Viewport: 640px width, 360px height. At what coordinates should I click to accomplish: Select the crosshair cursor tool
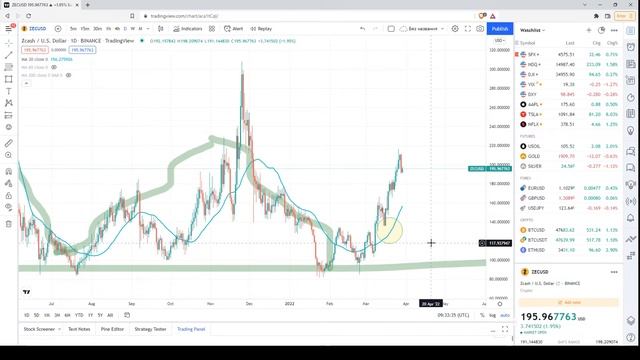tap(9, 43)
